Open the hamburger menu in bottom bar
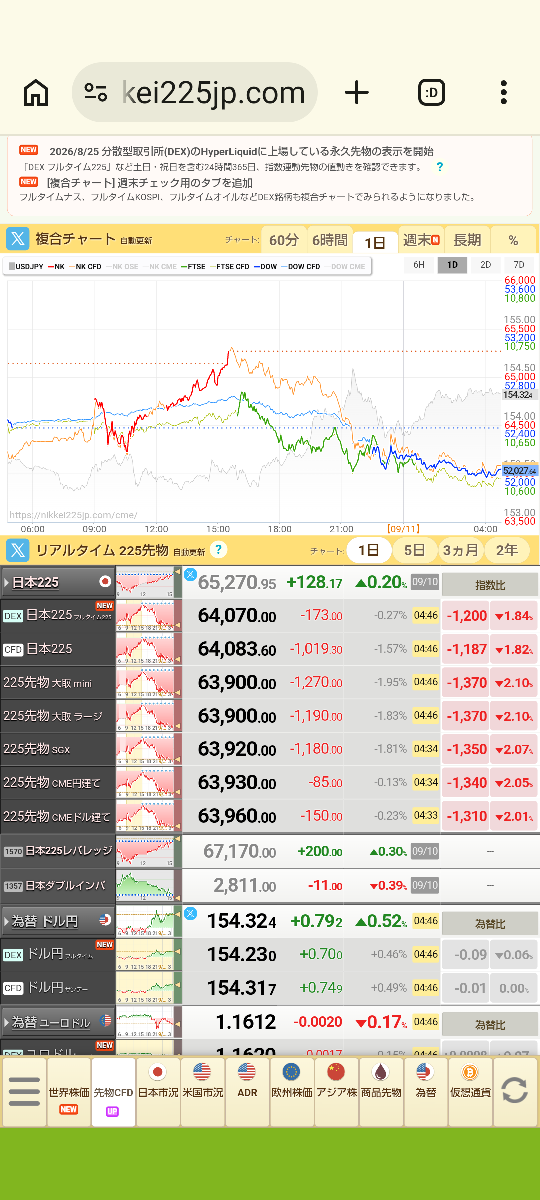This screenshot has width=540, height=1200. click(x=24, y=1091)
